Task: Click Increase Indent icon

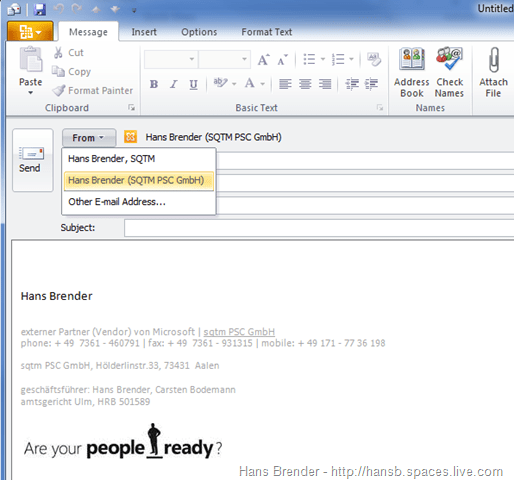Action: pyautogui.click(x=371, y=84)
